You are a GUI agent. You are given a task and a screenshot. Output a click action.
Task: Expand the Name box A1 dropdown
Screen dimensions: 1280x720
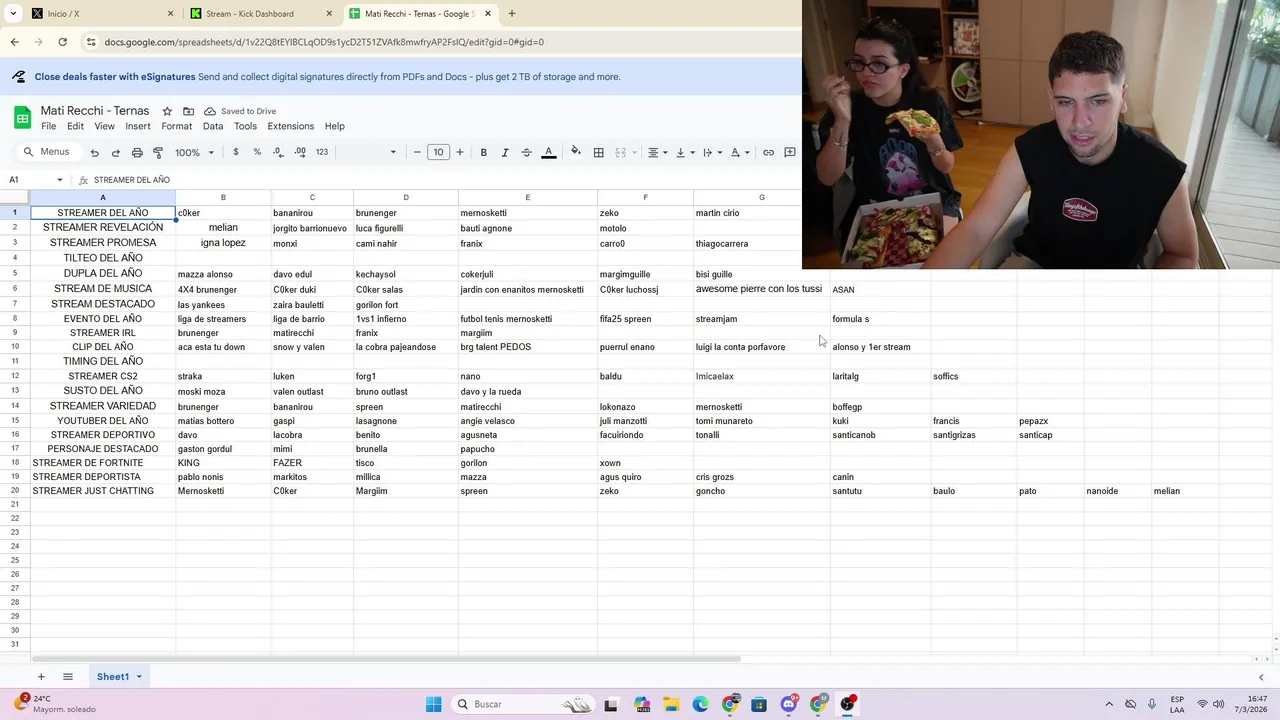[60, 180]
